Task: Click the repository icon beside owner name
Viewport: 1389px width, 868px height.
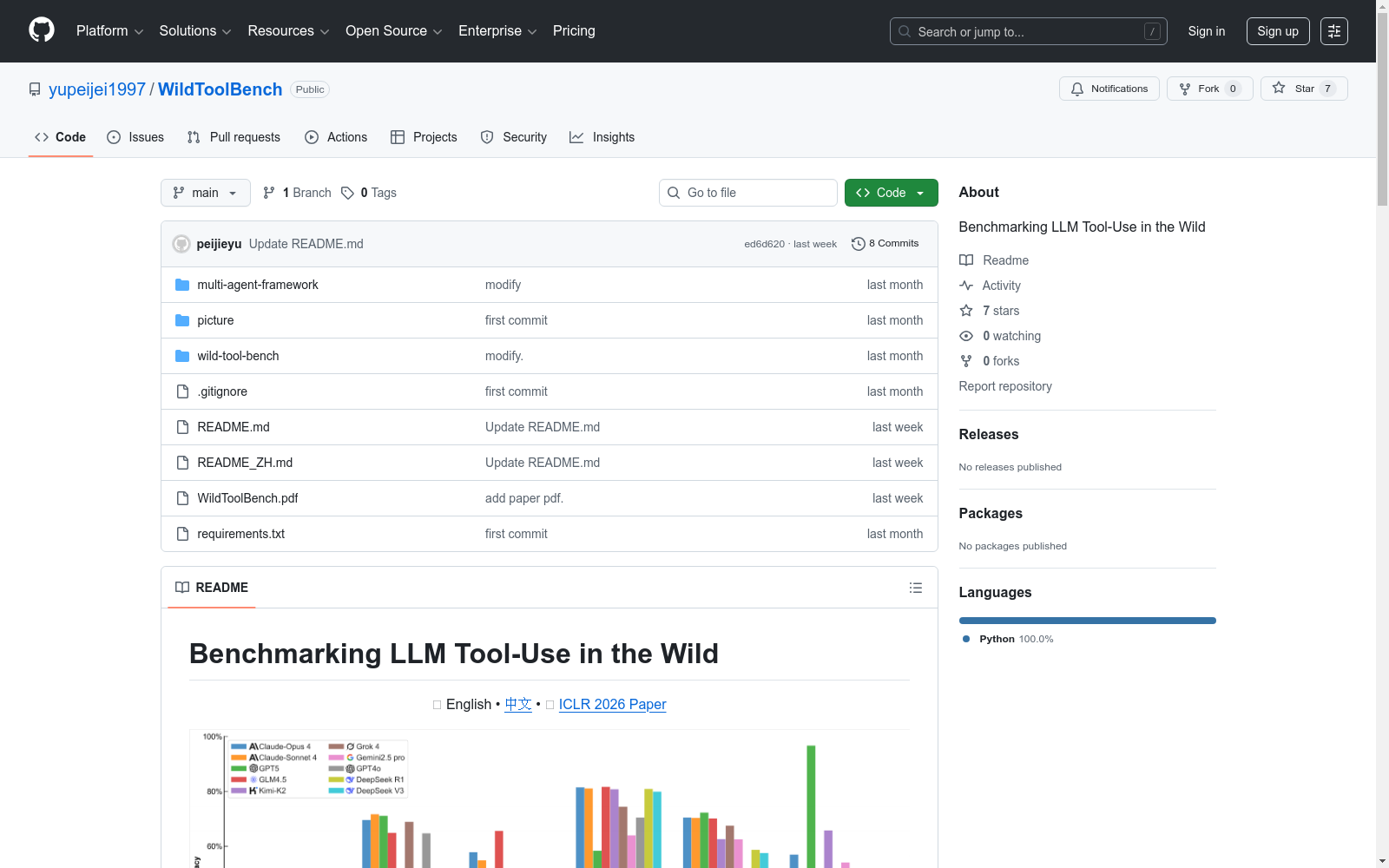Action: [35, 89]
